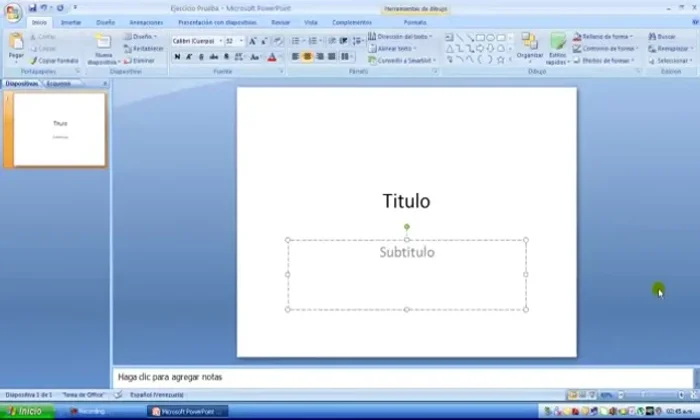
Task: Save the presentation from quick access toolbar
Action: coord(32,7)
